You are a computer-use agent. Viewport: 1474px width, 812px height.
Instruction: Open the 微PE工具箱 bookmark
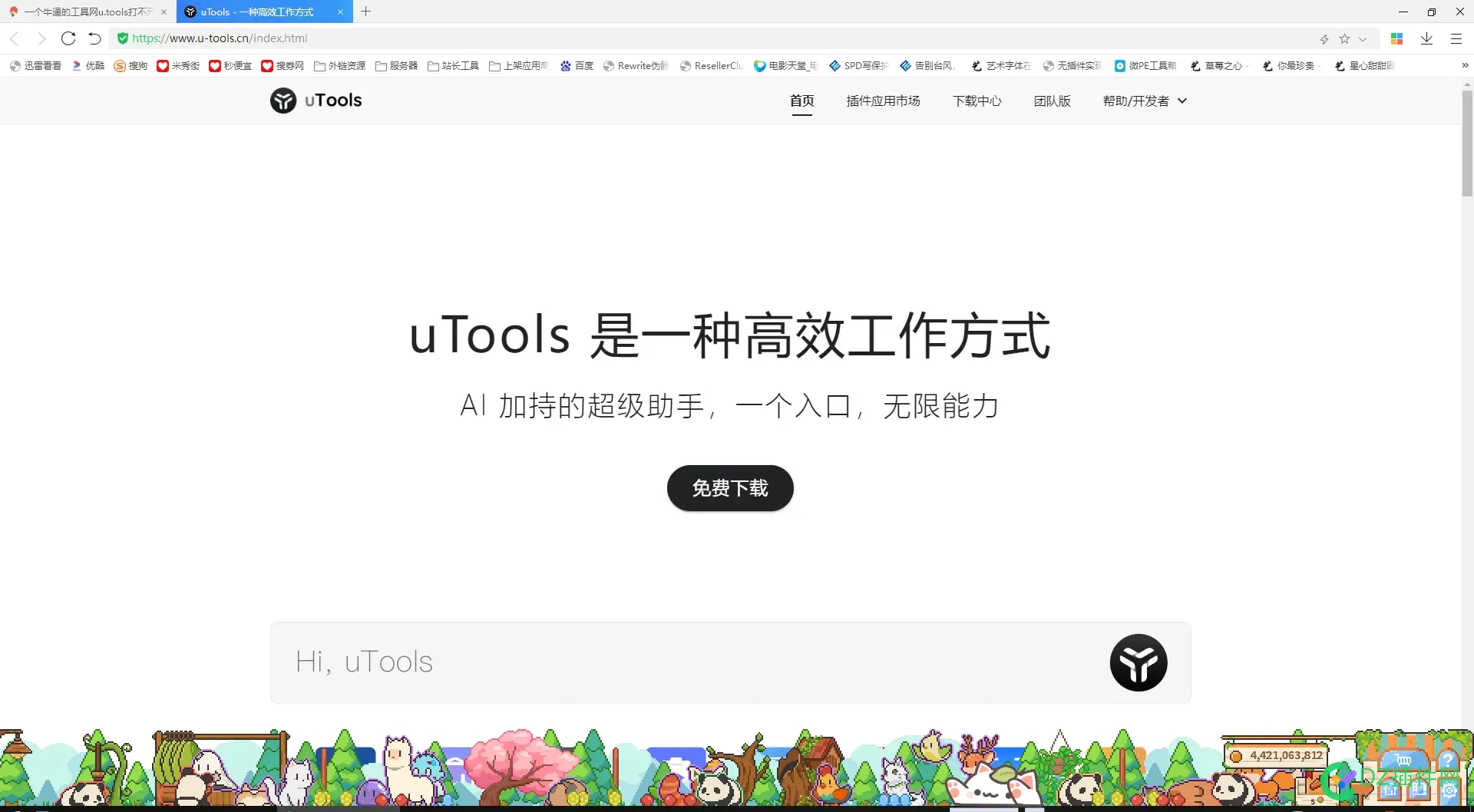[x=1145, y=66]
